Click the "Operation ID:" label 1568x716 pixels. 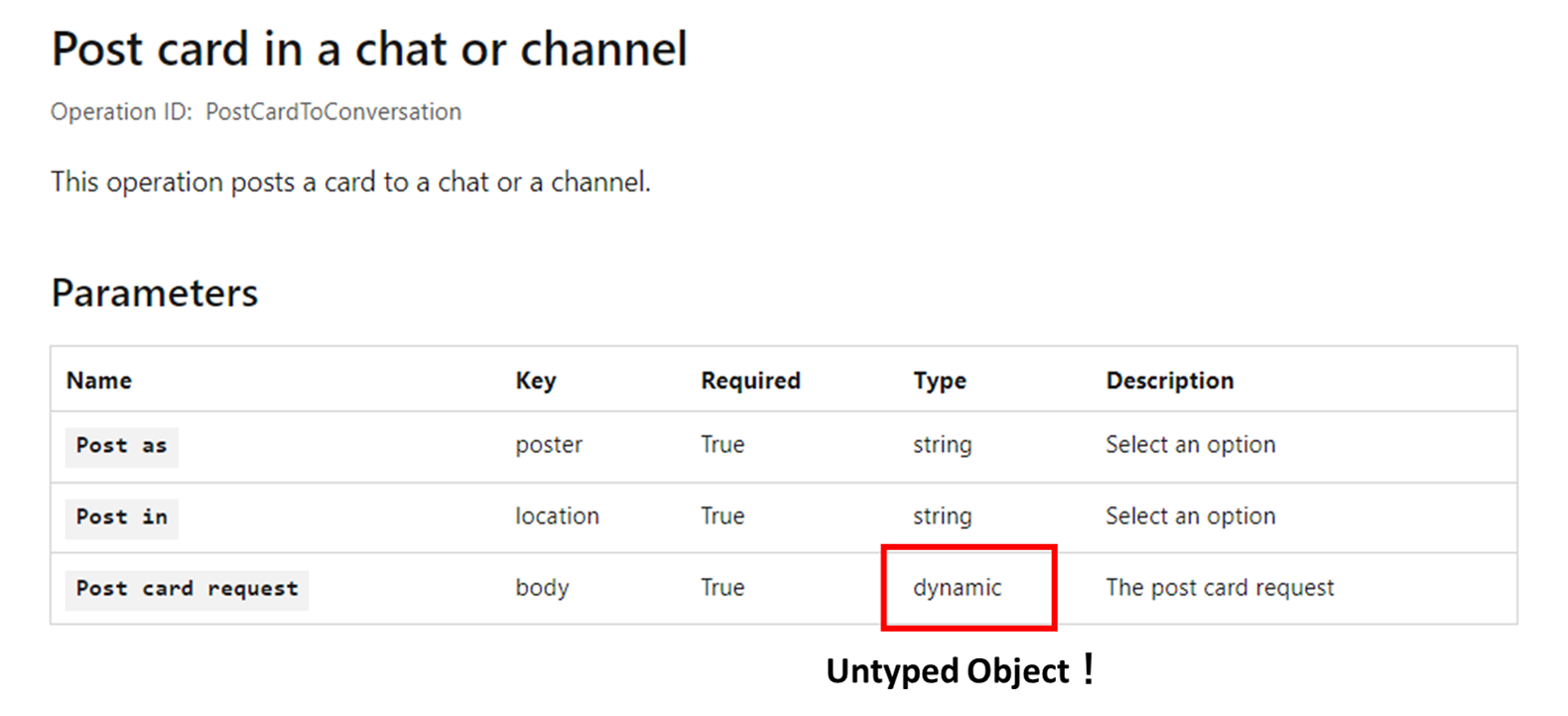[x=121, y=112]
